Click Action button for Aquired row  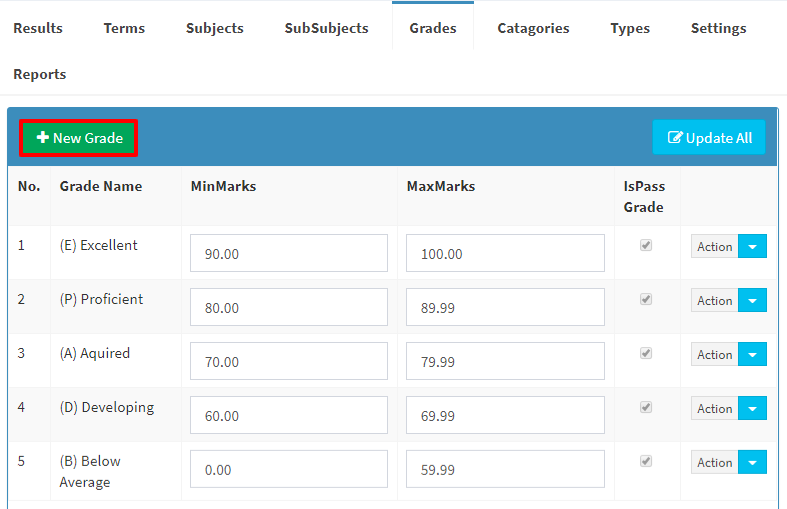tap(714, 354)
